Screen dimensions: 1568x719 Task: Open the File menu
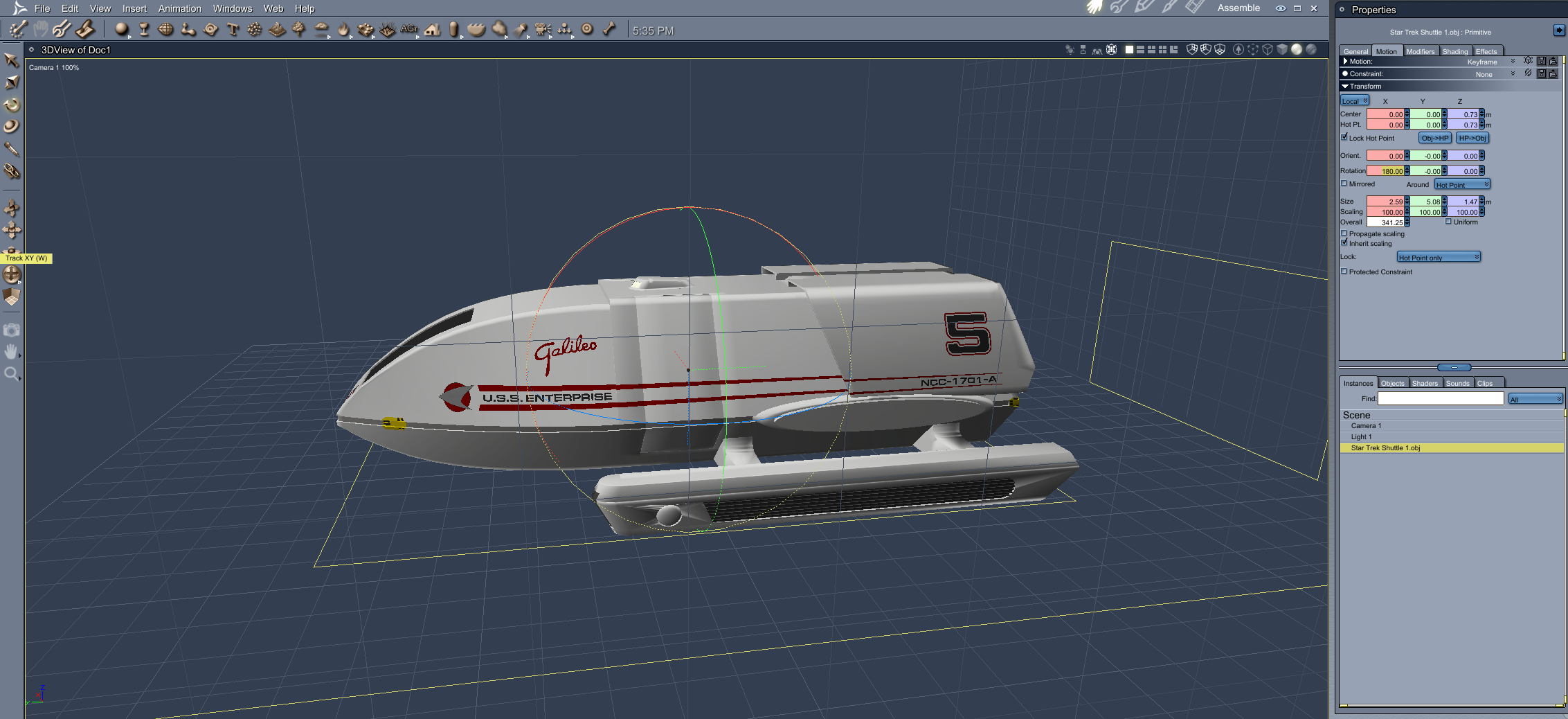click(42, 8)
